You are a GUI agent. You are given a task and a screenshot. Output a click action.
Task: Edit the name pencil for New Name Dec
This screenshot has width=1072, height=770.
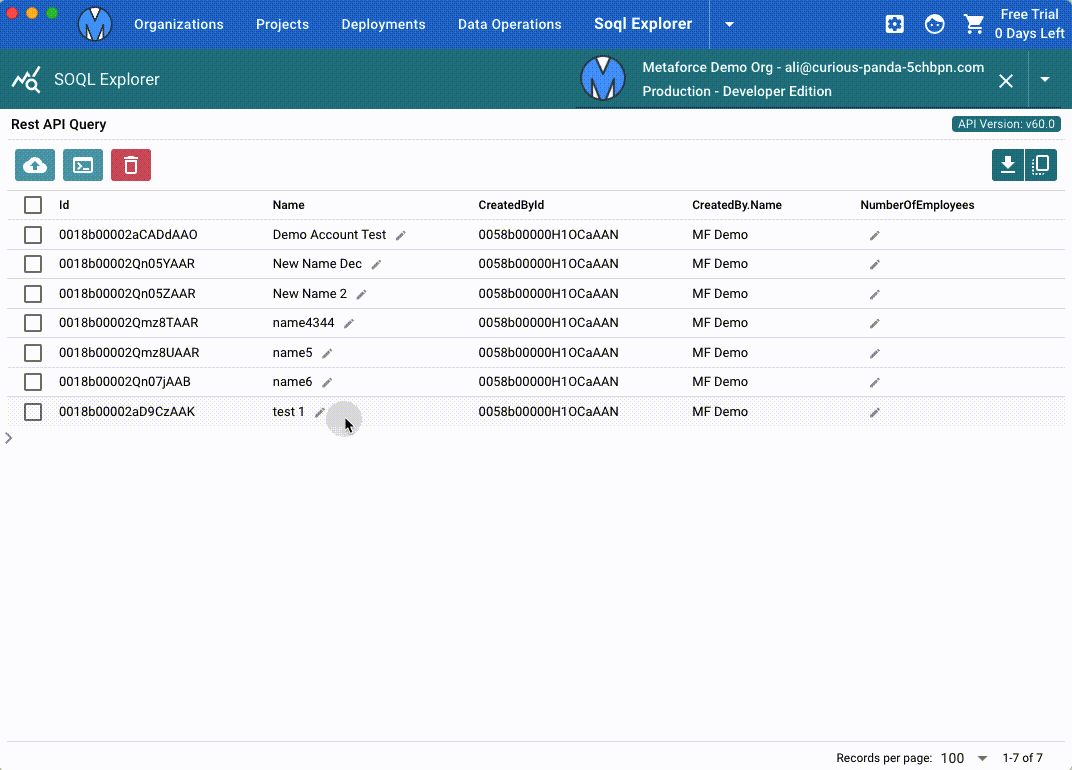click(x=376, y=264)
